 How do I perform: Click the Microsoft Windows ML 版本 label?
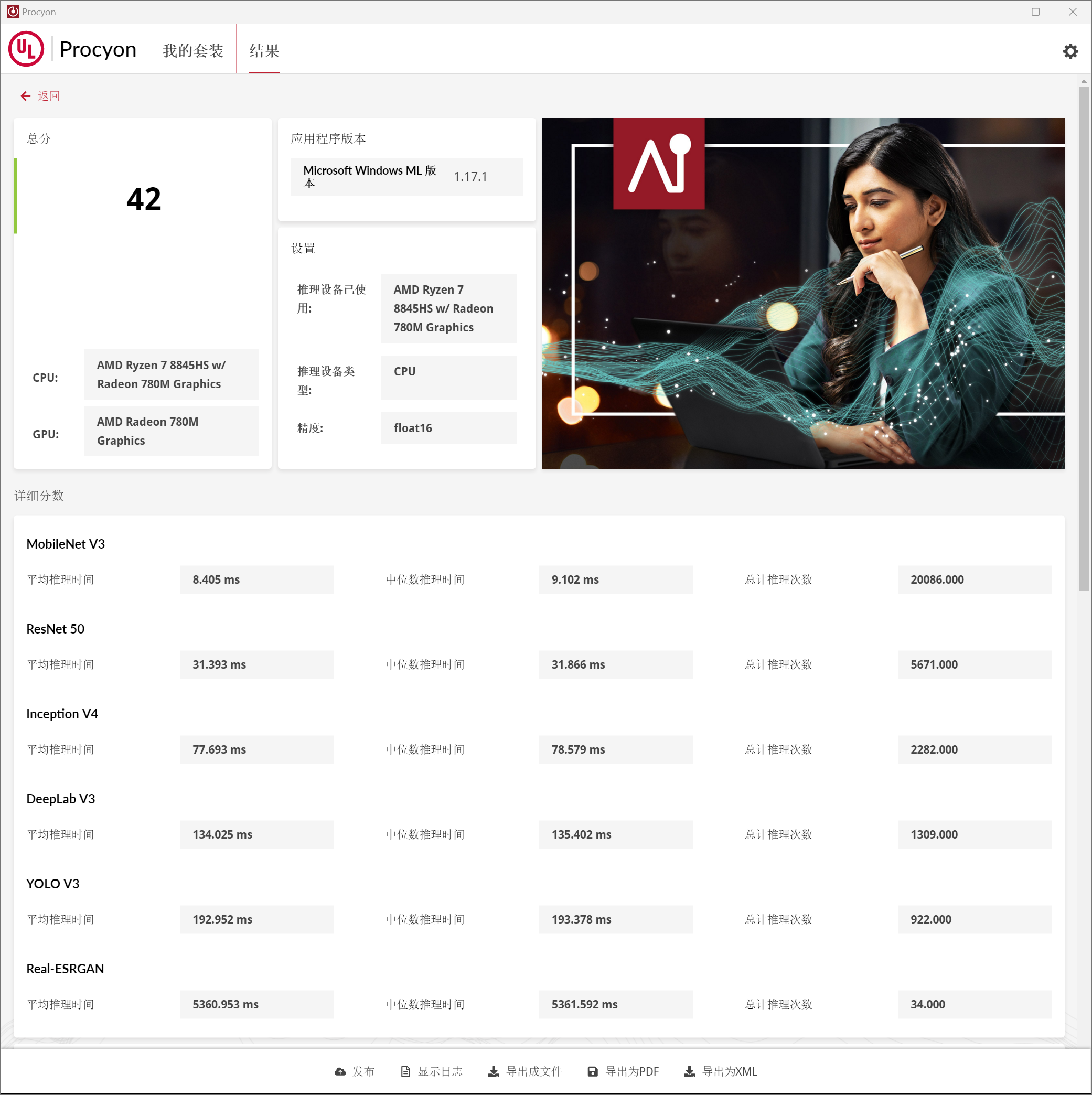click(370, 176)
